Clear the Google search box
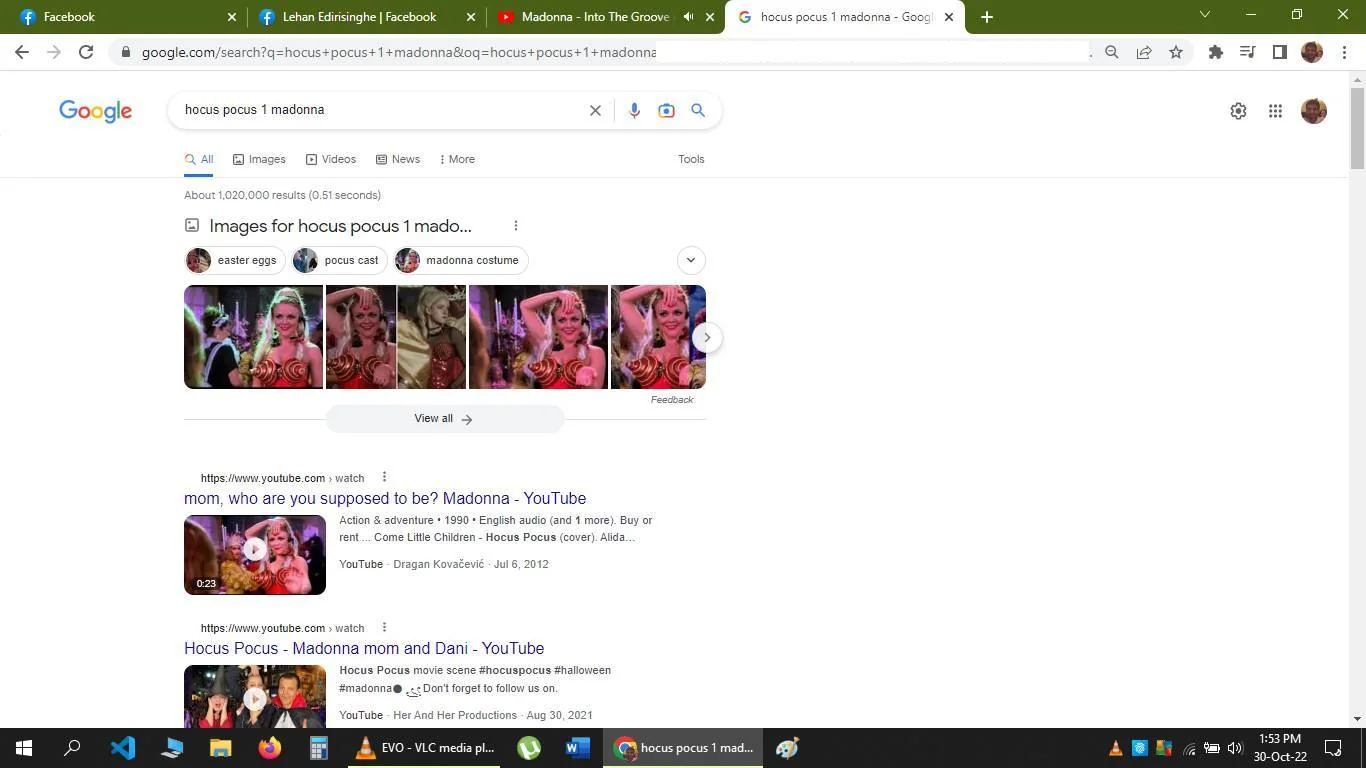 [595, 110]
